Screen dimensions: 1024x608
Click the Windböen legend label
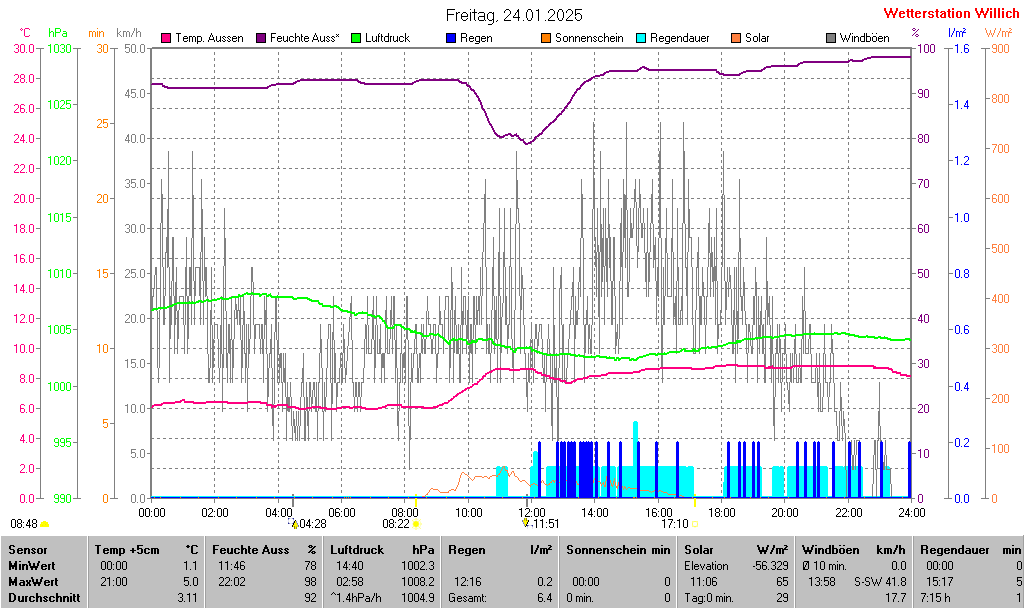865,39
